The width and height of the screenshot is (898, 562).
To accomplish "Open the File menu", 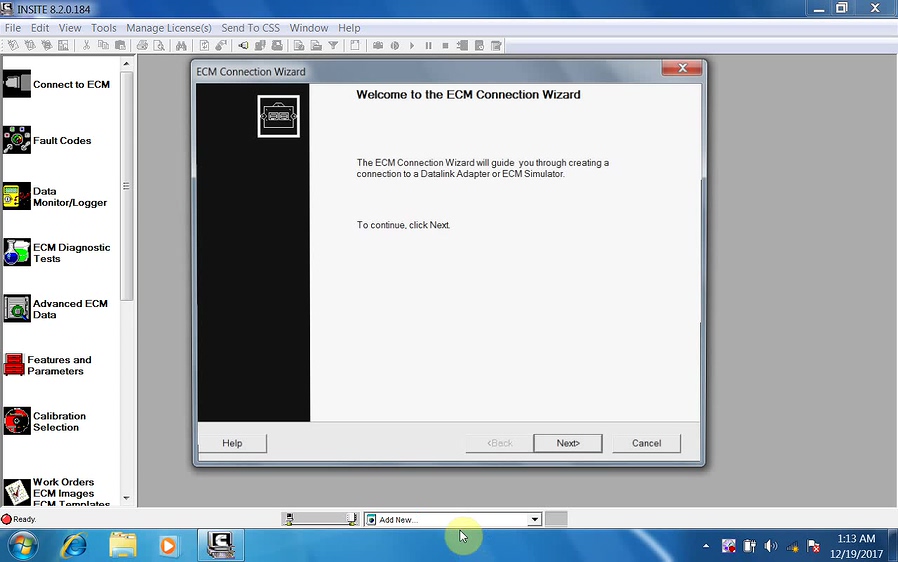I will (x=13, y=27).
